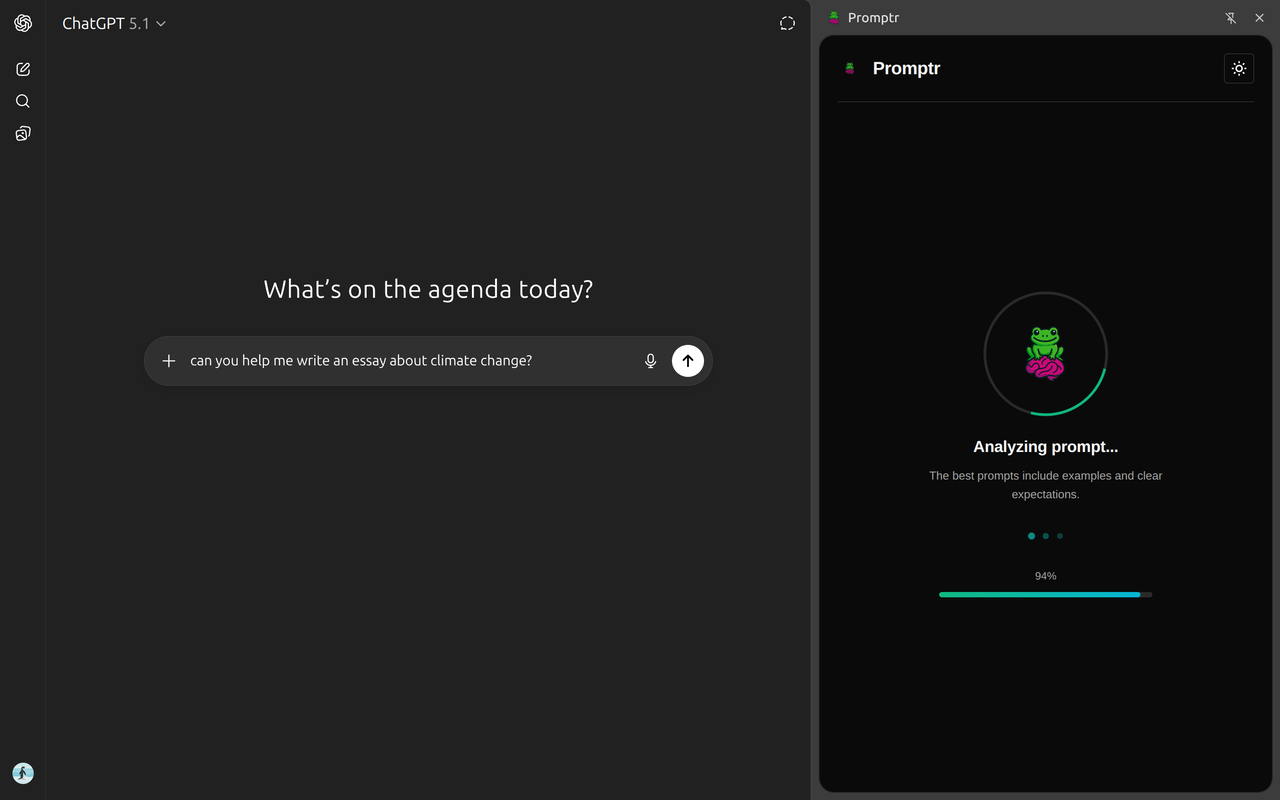Click the ChatGPT logo icon

click(23, 23)
